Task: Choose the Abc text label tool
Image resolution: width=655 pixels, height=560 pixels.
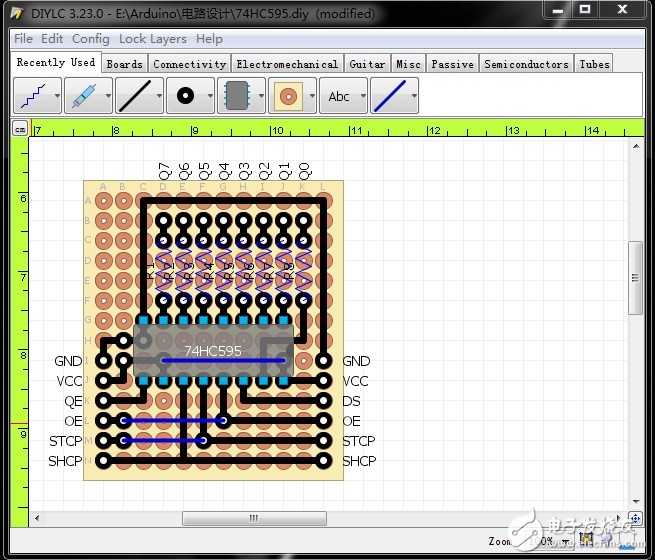Action: point(339,96)
